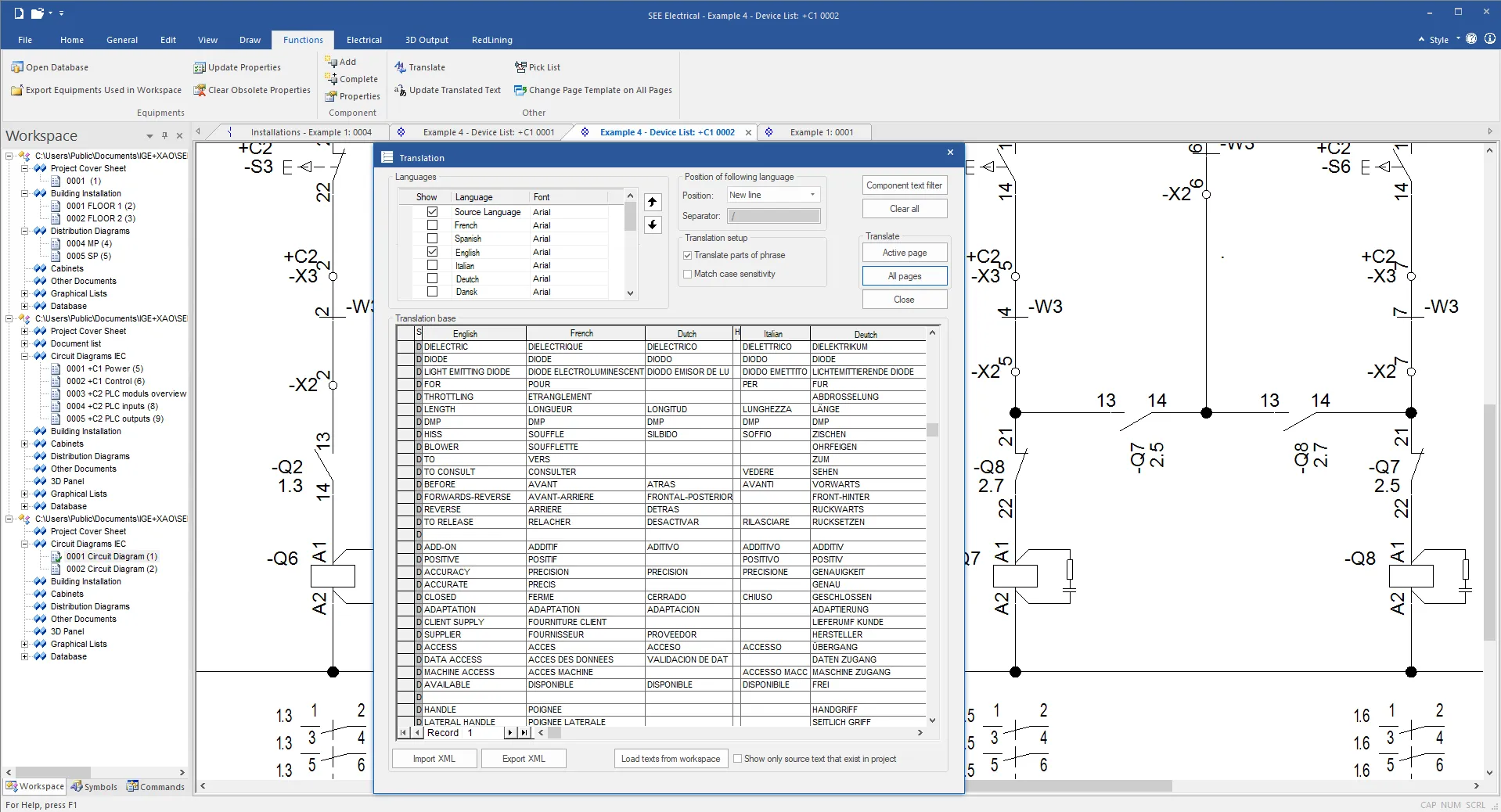The image size is (1501, 812).
Task: Move language up with arrow button
Action: [x=652, y=203]
